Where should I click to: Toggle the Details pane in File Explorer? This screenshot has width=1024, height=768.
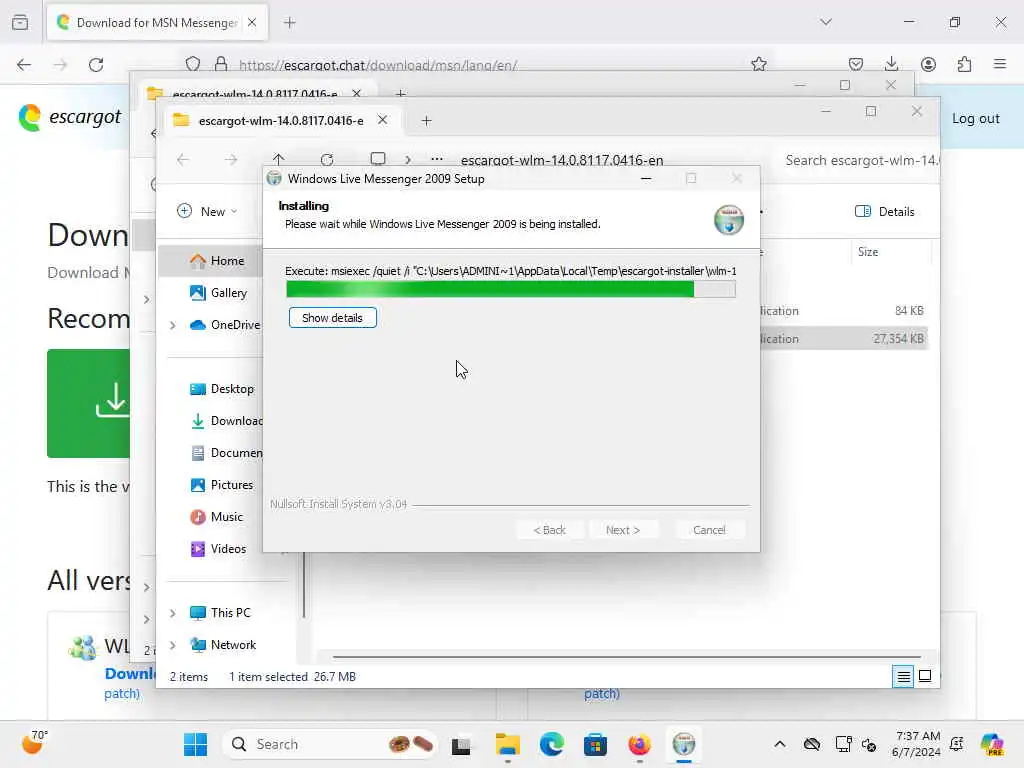(884, 211)
